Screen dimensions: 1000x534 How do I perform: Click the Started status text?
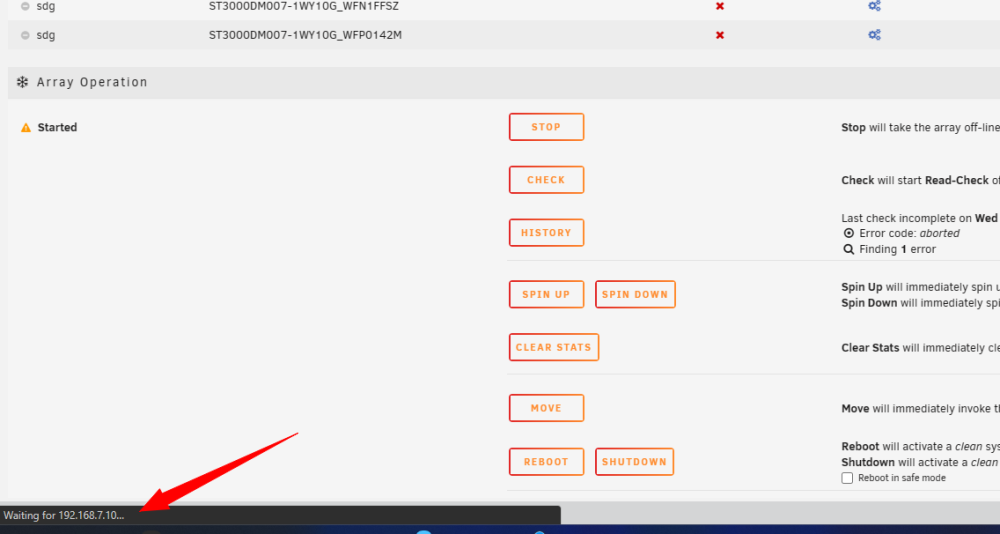click(x=57, y=128)
